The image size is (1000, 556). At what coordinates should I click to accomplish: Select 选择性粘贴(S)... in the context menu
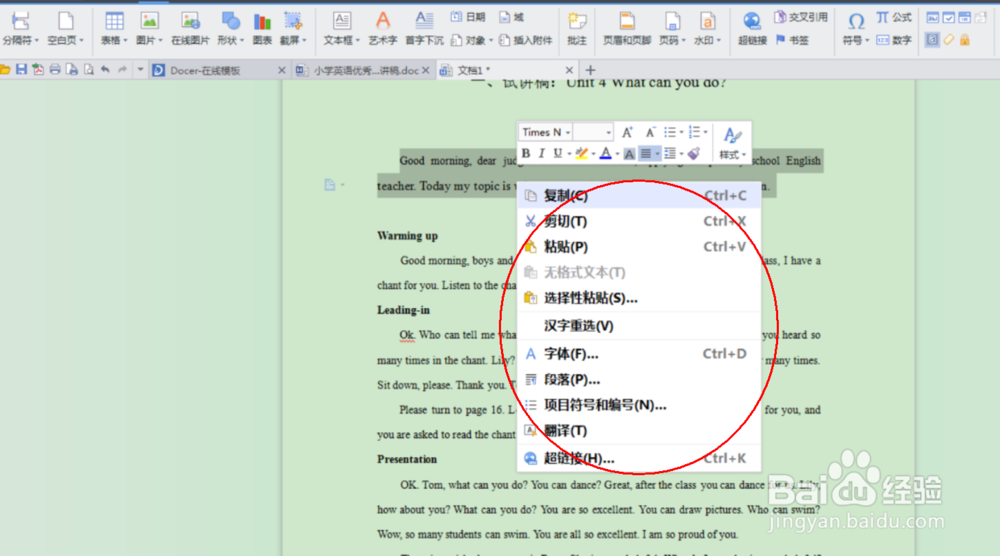640,298
